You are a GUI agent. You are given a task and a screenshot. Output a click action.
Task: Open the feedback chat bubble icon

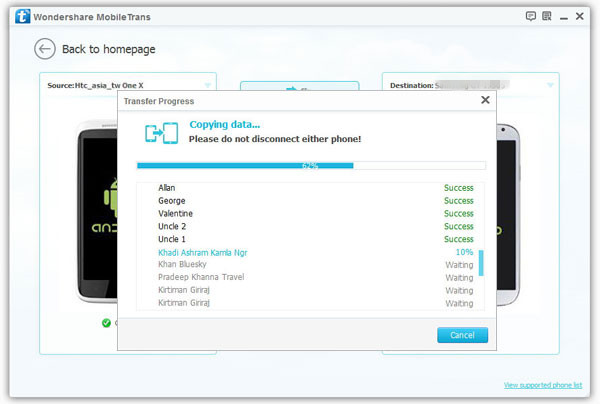click(x=530, y=16)
